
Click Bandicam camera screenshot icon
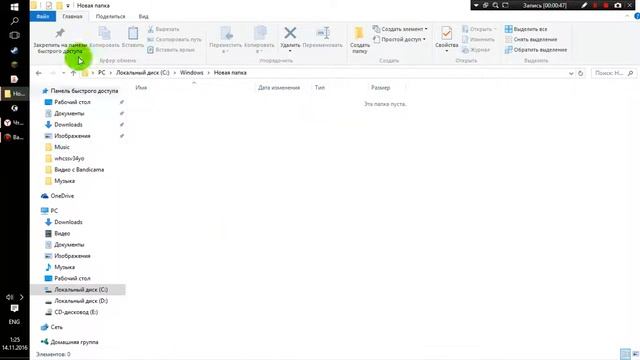618,5
